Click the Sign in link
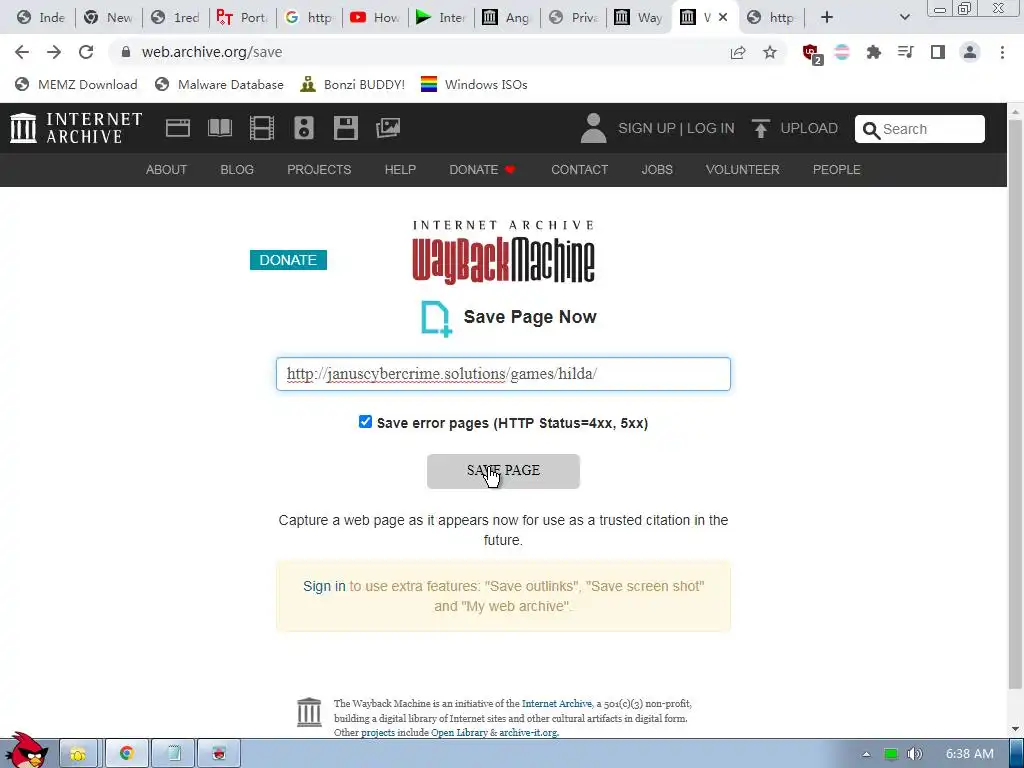 tap(324, 586)
